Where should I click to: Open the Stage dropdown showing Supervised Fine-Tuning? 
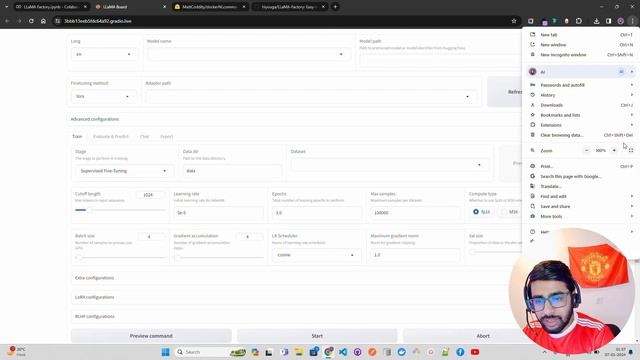[124, 171]
